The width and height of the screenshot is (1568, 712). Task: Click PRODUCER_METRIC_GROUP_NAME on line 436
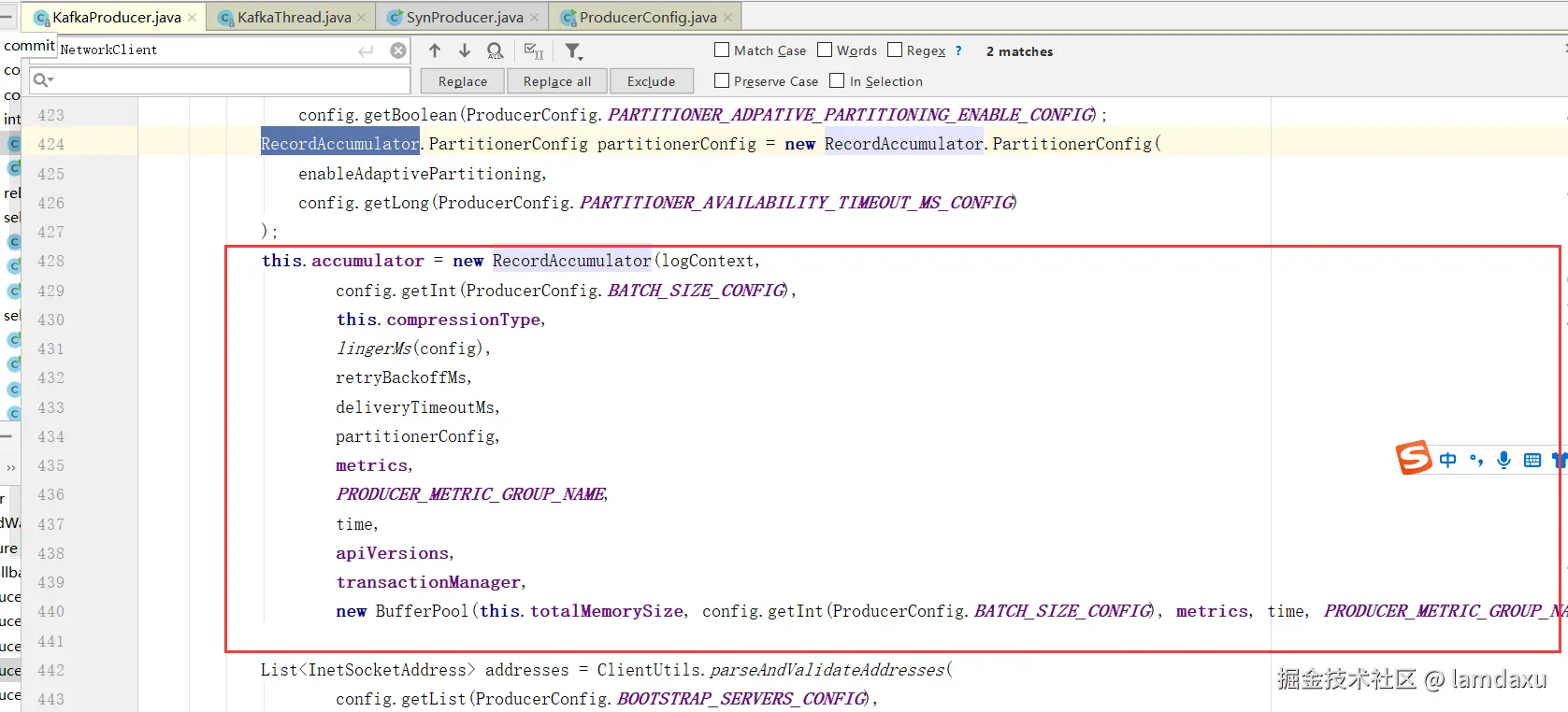[x=471, y=494]
